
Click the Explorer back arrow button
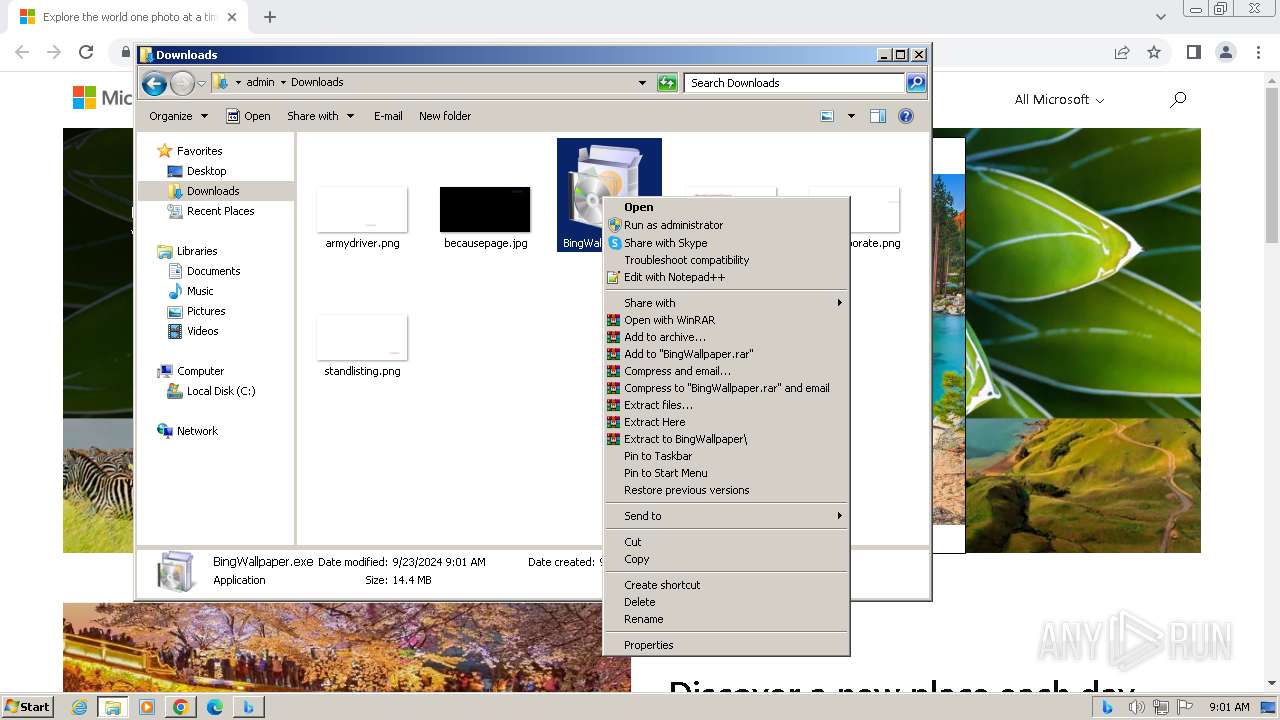(x=154, y=83)
